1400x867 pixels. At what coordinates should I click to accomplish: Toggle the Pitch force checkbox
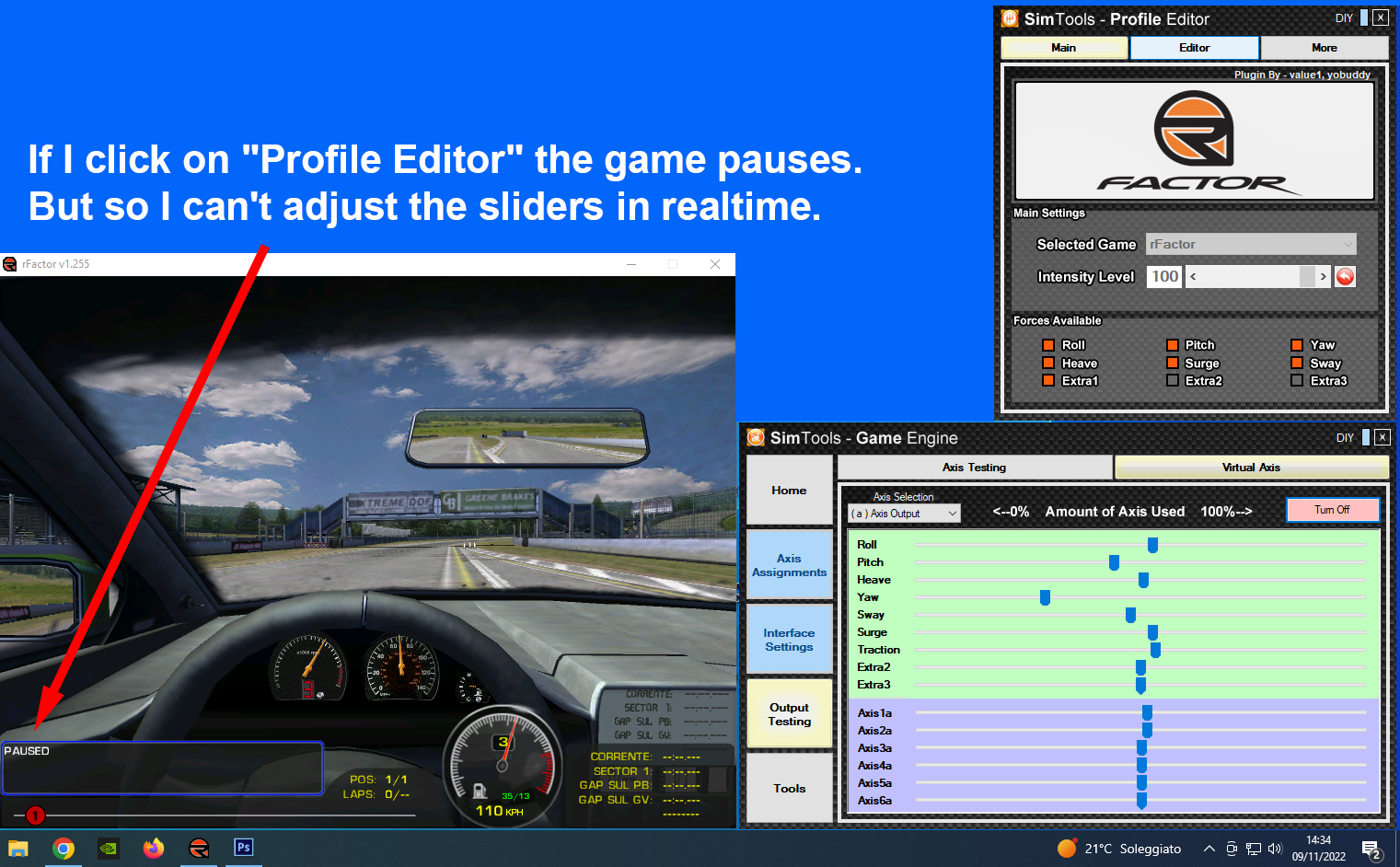click(x=1173, y=345)
